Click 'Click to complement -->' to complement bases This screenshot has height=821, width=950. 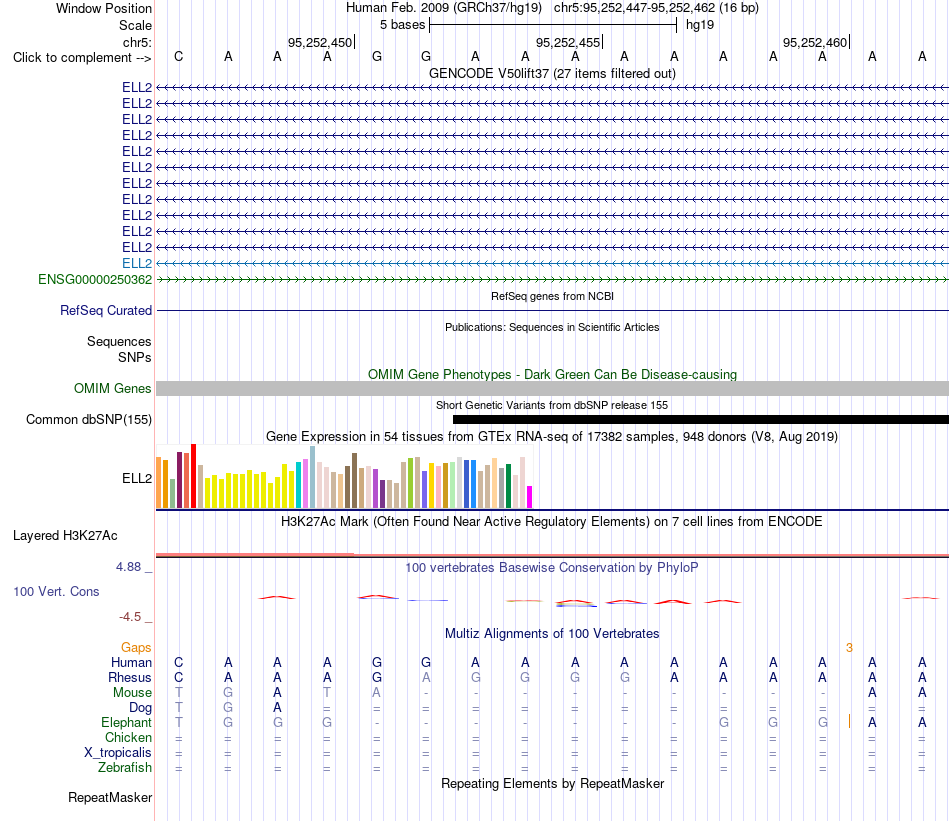pos(82,58)
